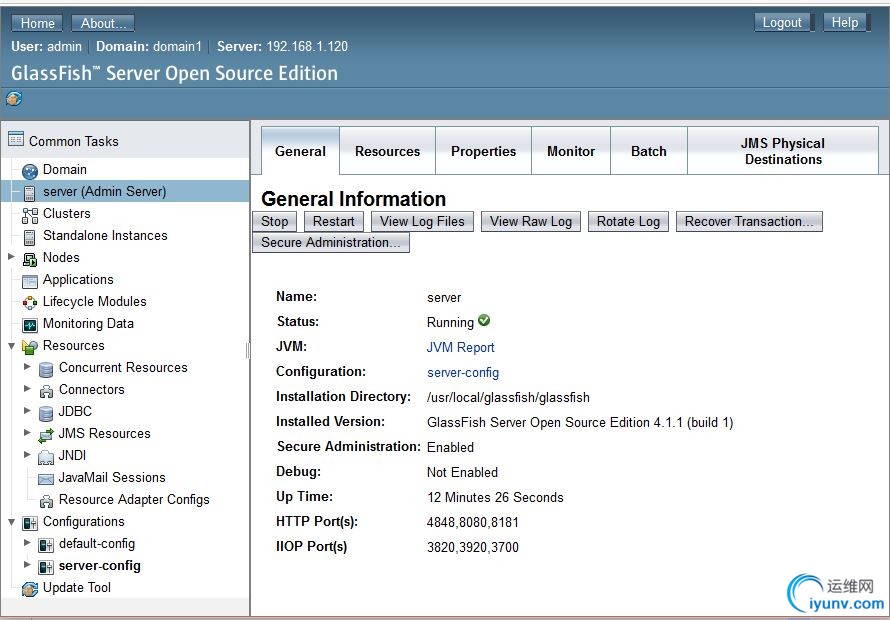Image resolution: width=890 pixels, height=620 pixels.
Task: Expand the JNDI arrow
Action: (x=27, y=454)
